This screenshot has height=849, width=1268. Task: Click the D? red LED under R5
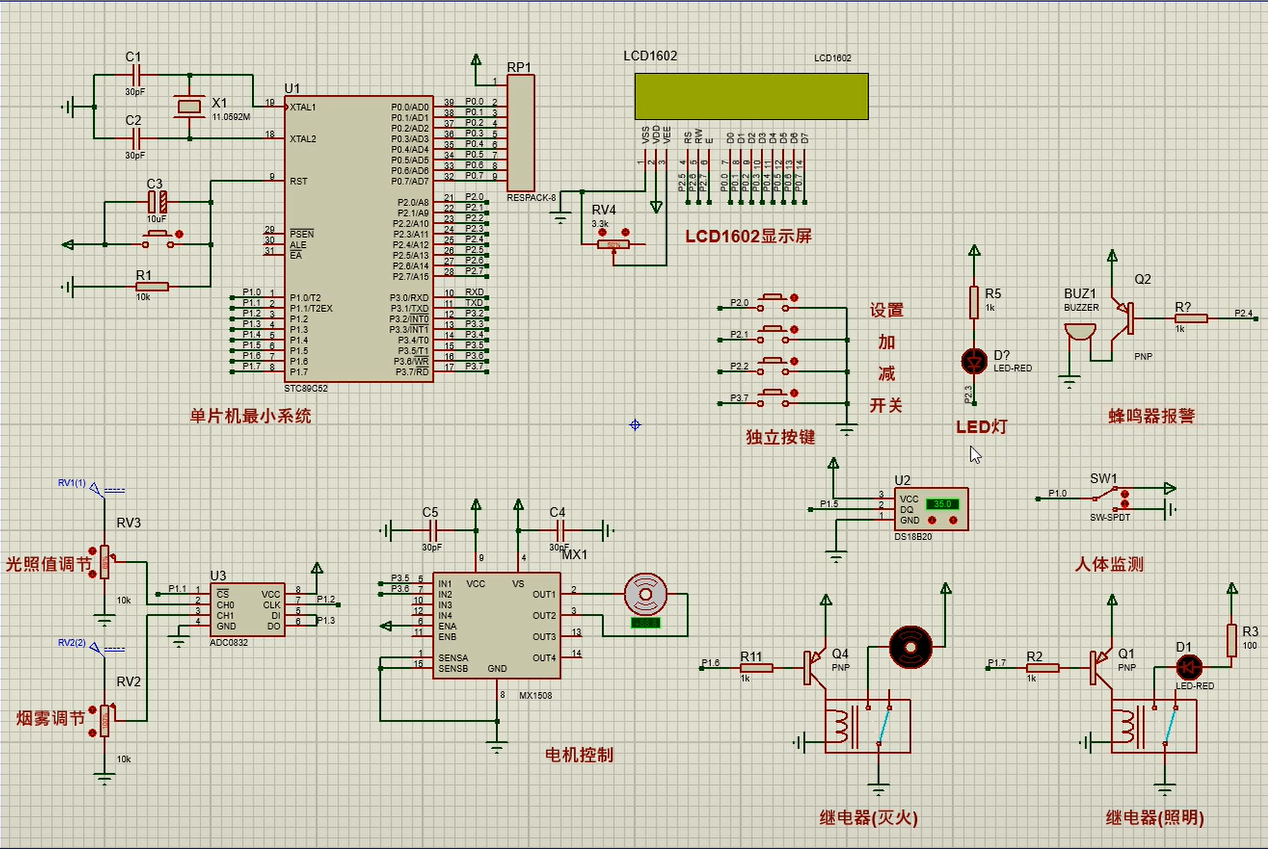[x=973, y=360]
